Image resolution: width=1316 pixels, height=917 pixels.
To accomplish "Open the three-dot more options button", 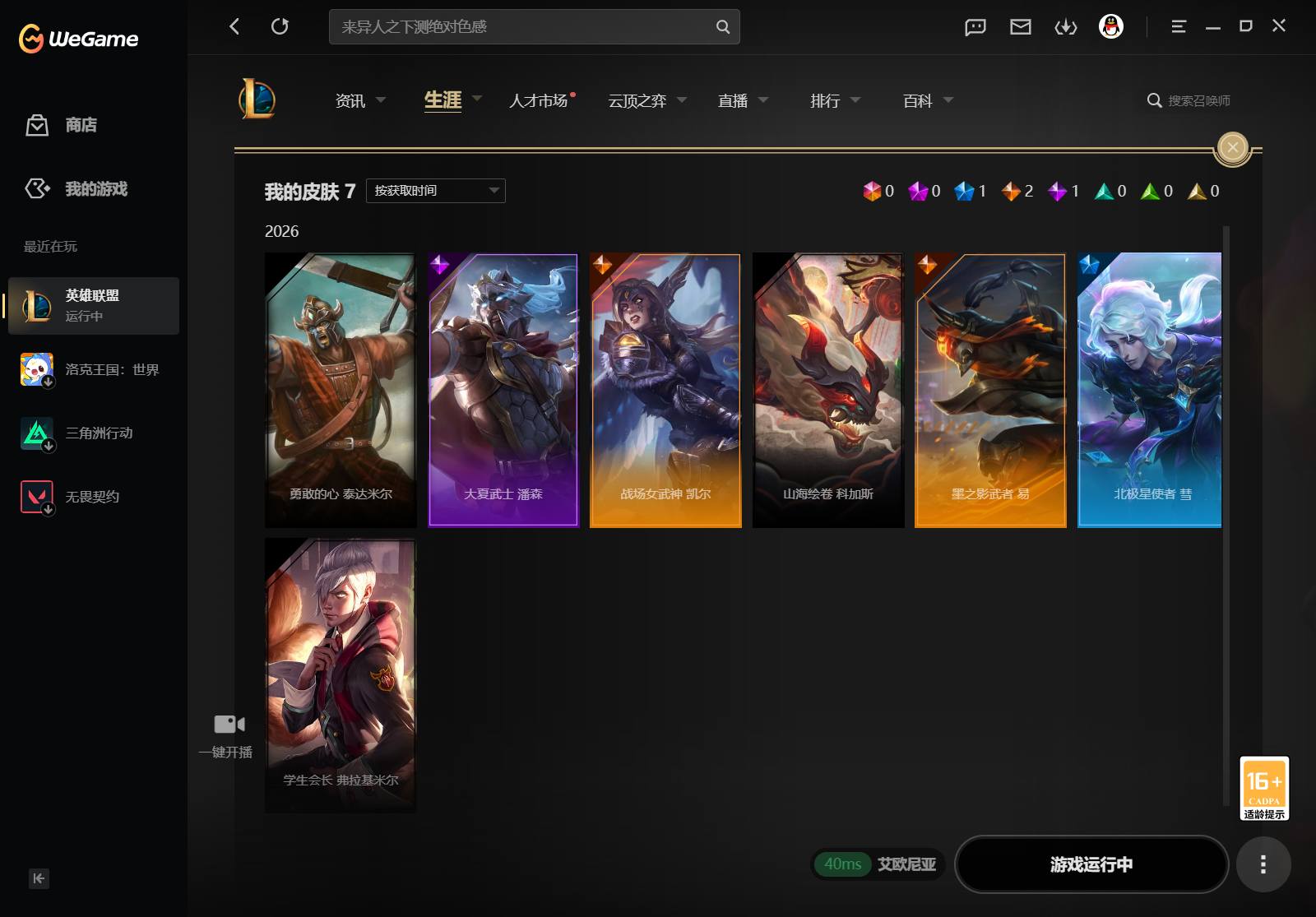I will coord(1263,864).
